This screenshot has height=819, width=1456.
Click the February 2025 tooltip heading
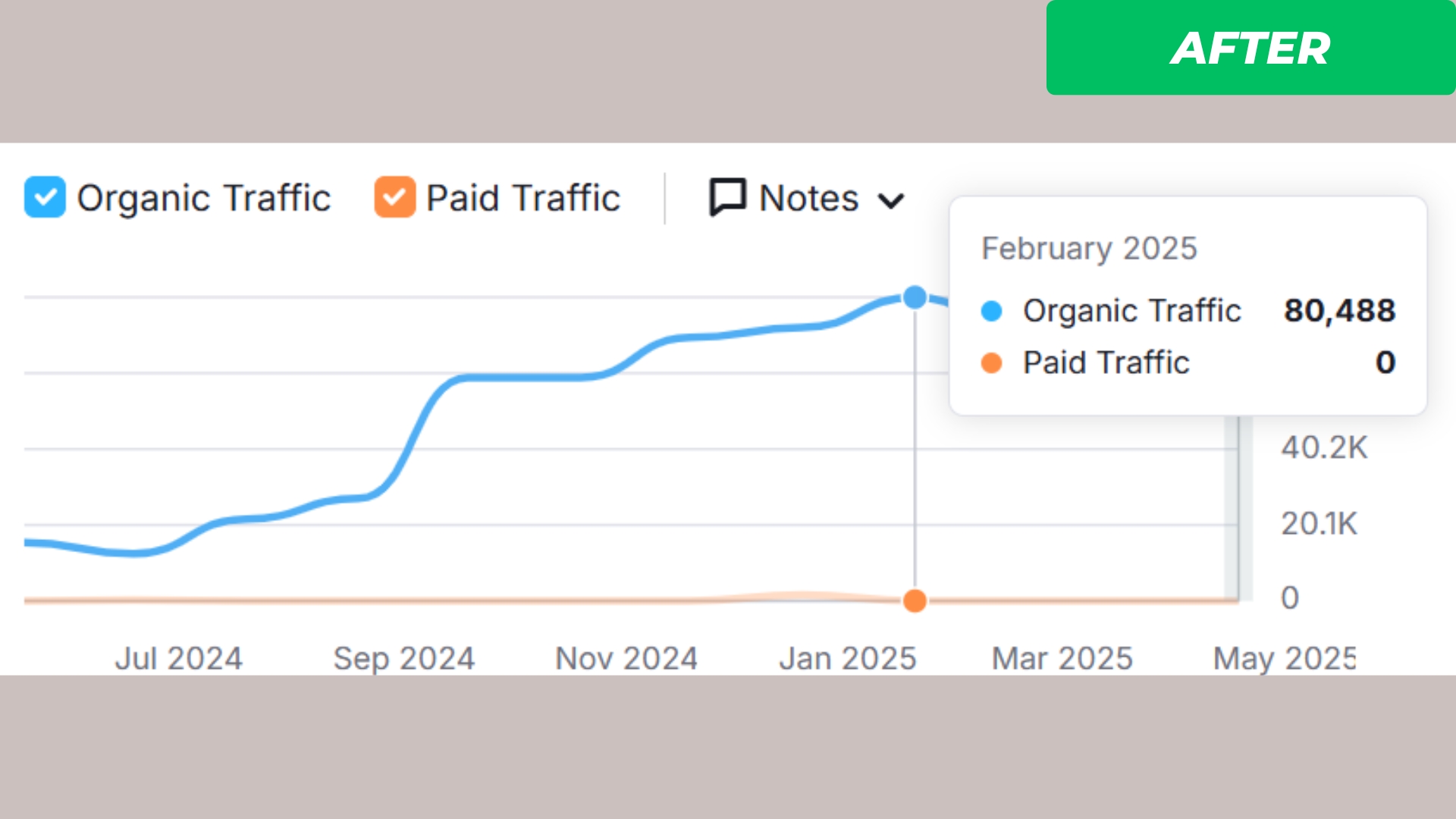tap(1089, 249)
